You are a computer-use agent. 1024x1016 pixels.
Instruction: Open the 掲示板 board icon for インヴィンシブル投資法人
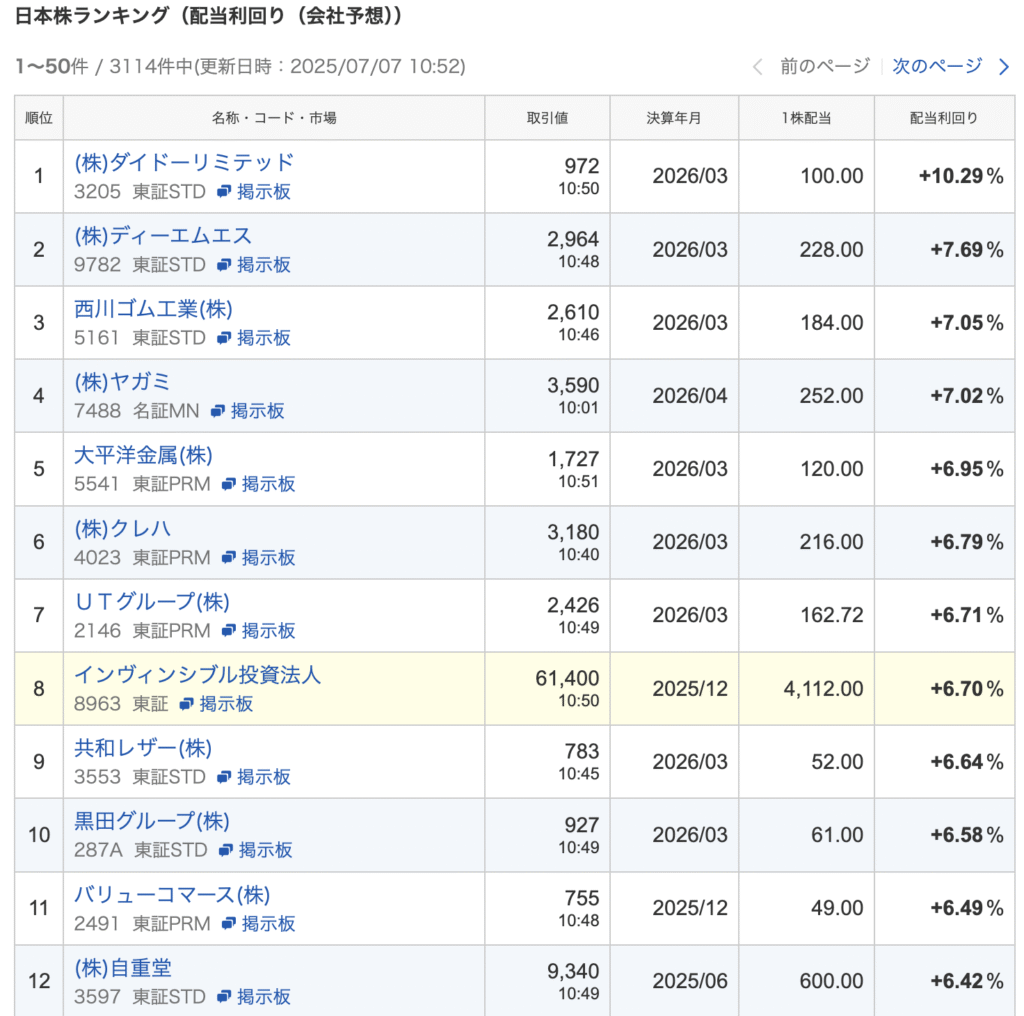187,704
